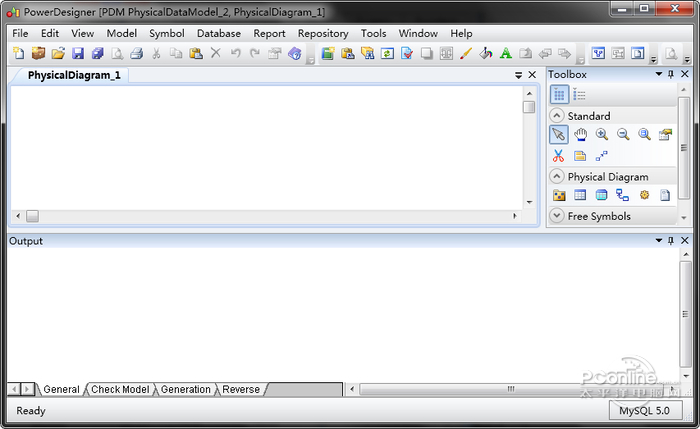
Task: Click the green A font icon
Action: pos(505,54)
